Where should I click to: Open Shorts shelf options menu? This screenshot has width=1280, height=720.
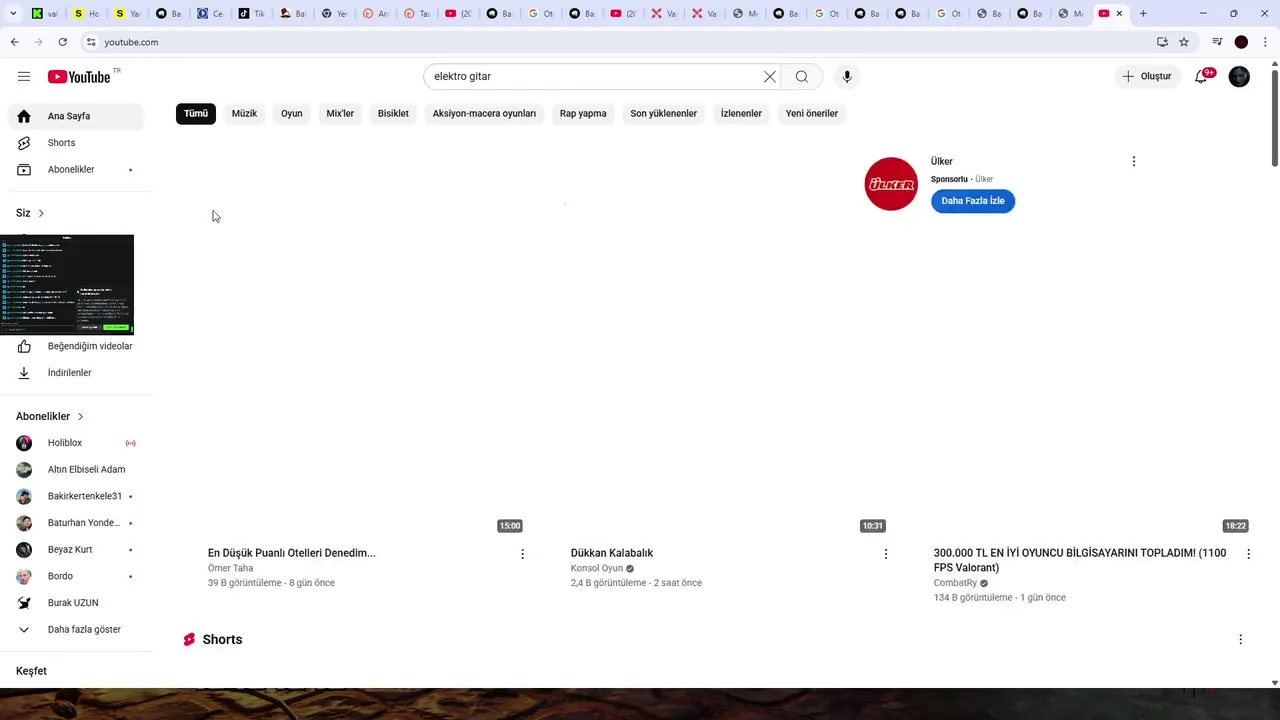[x=1240, y=639]
